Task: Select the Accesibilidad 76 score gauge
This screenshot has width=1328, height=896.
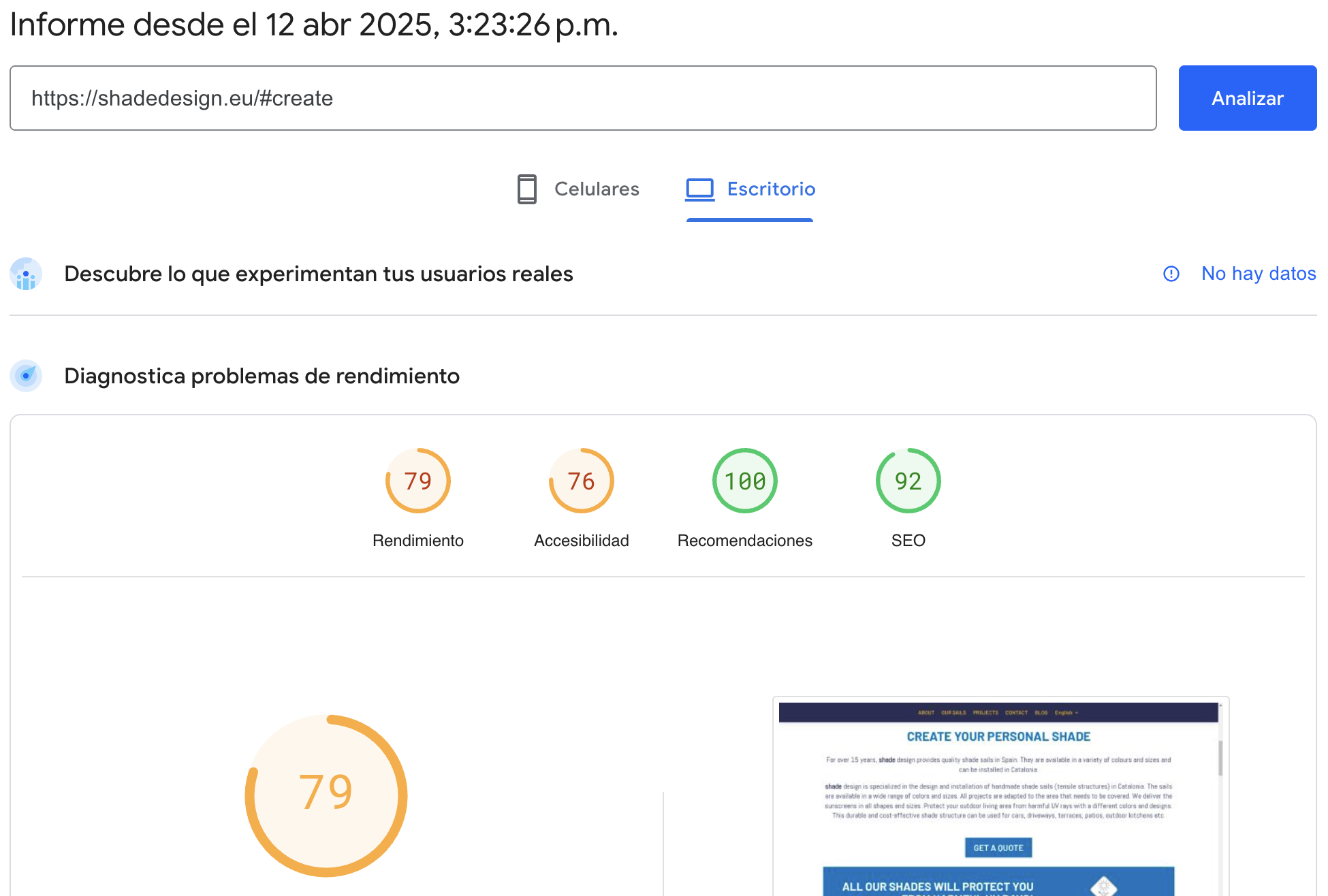Action: [581, 481]
